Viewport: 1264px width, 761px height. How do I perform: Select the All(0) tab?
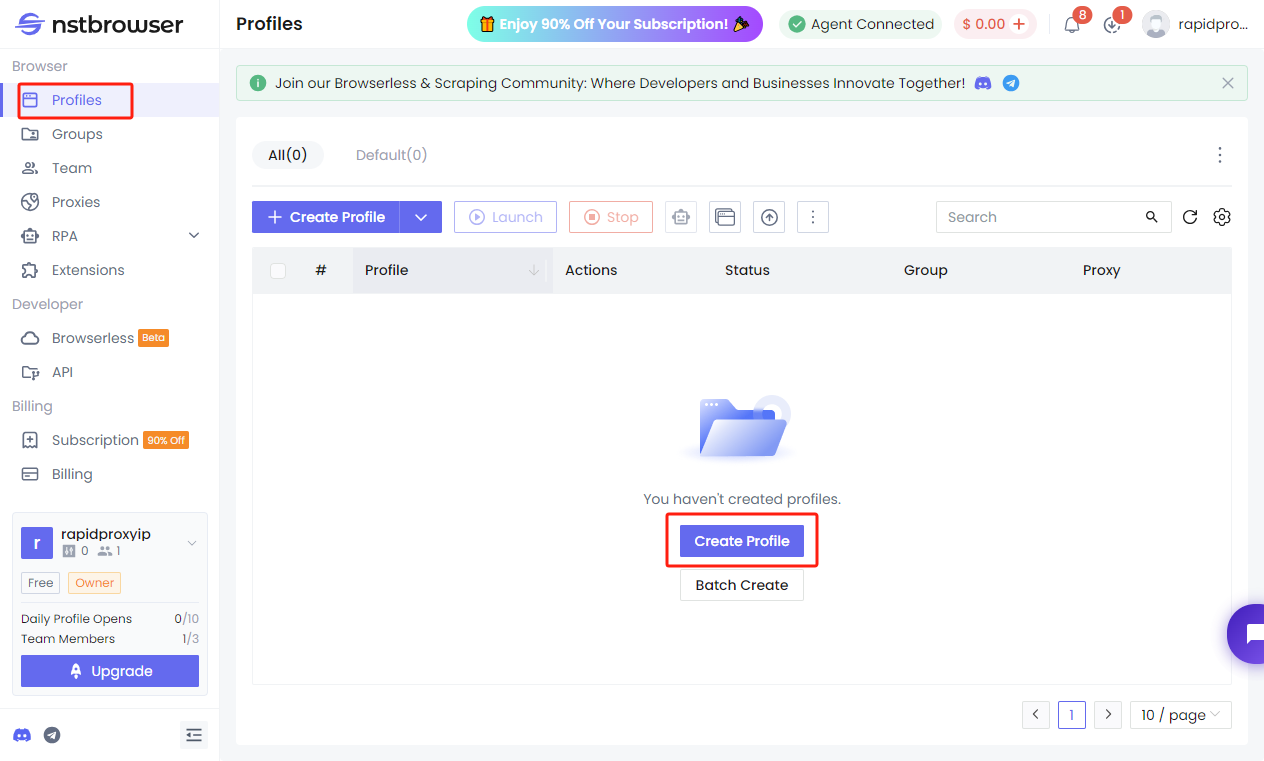pos(288,155)
